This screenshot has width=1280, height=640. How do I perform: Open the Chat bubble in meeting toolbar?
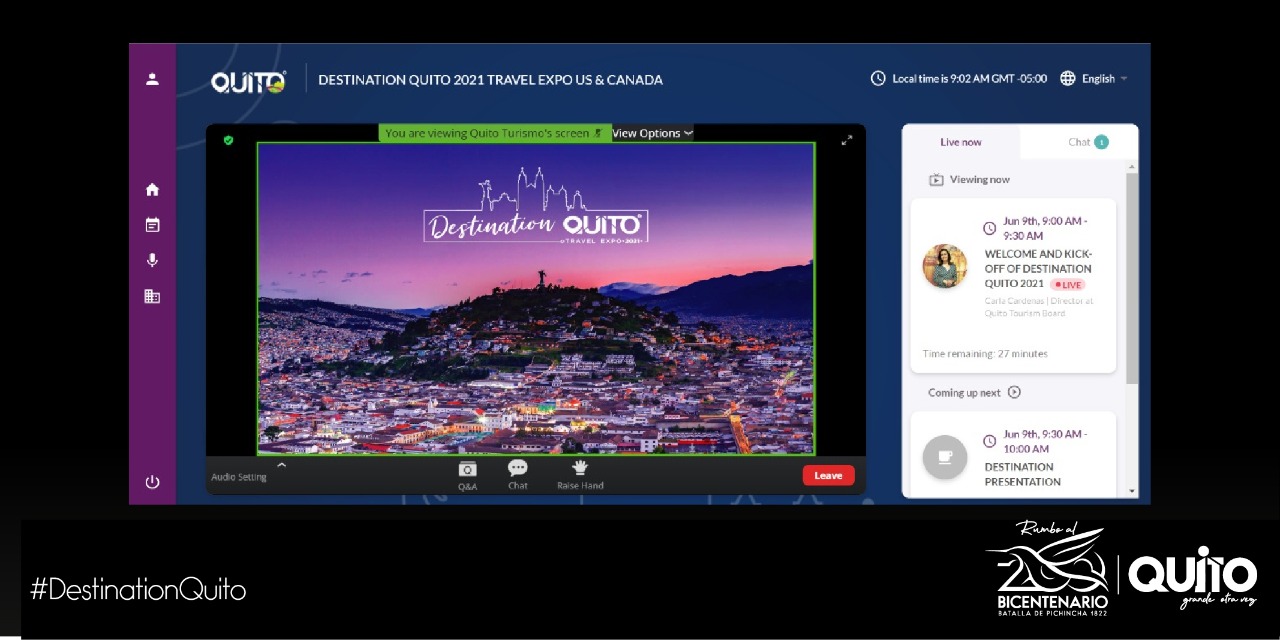[x=517, y=475]
